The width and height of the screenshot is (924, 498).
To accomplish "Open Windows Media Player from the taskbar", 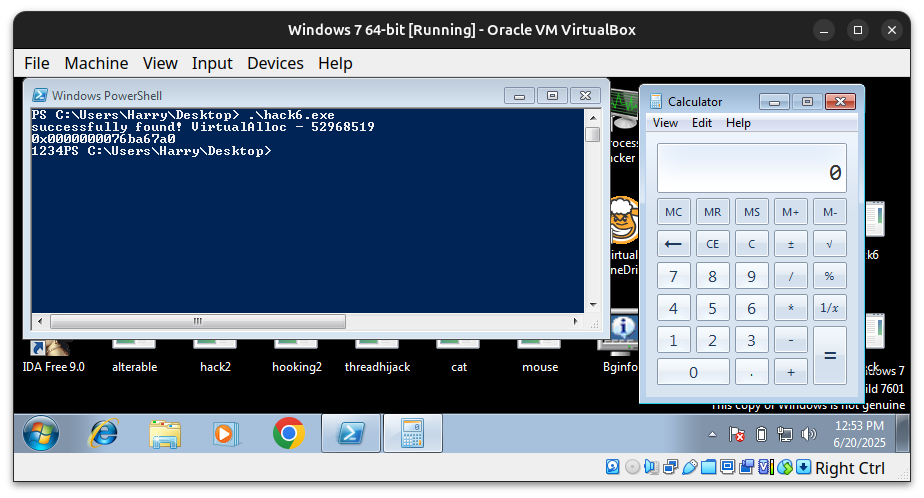I will click(x=226, y=434).
